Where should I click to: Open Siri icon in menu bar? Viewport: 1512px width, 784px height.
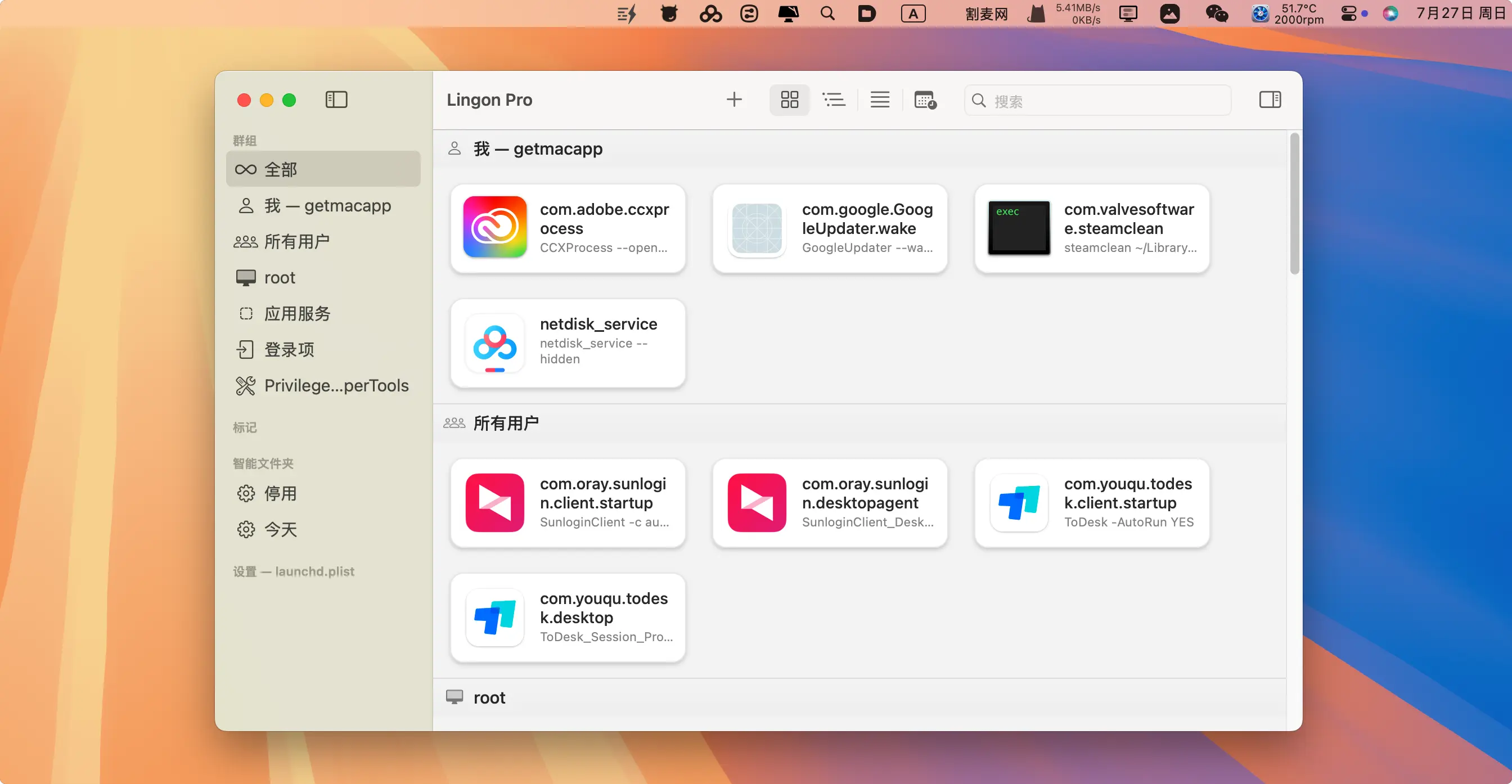pos(1390,13)
